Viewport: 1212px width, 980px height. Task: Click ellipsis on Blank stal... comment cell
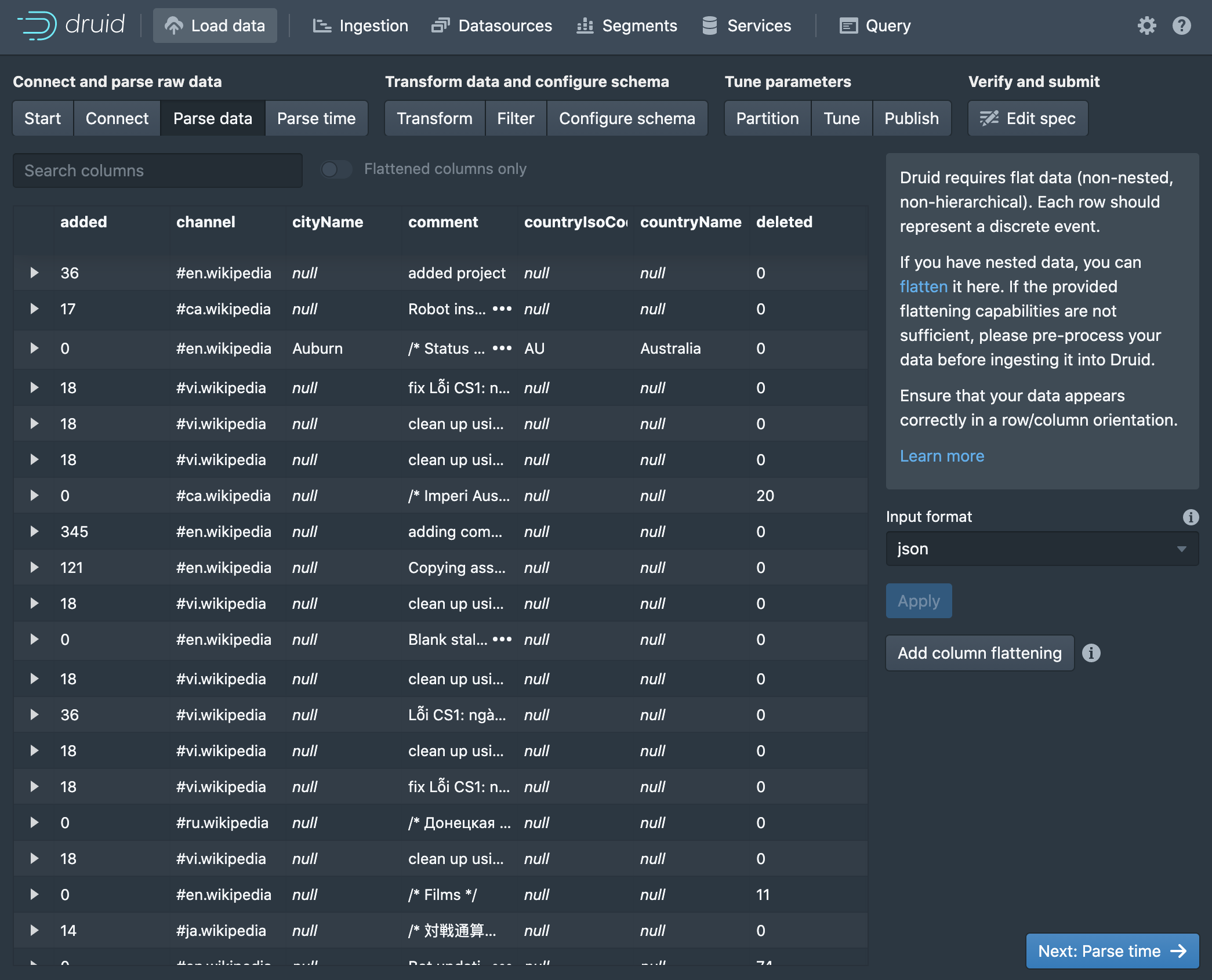[x=502, y=640]
